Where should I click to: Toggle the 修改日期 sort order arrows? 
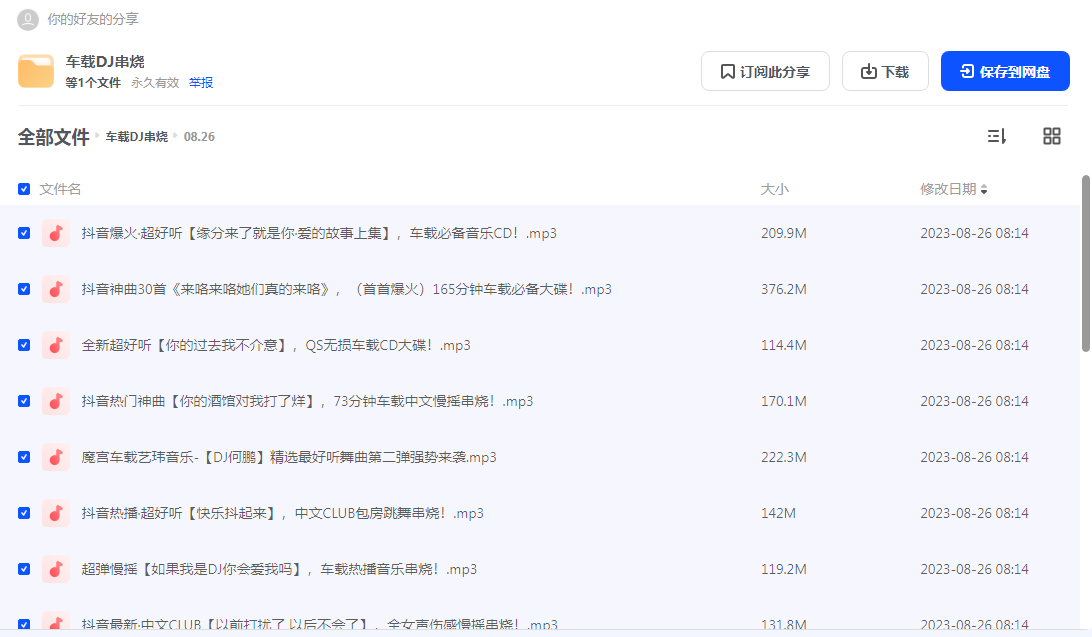tap(985, 189)
